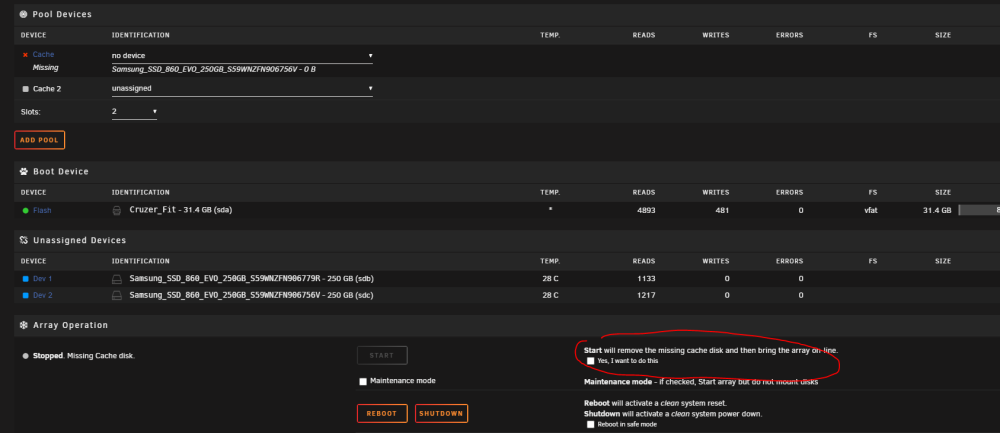Screen dimensions: 1000x433
Task: Open the Cache 2 'unassigned' dropdown
Action: (242, 89)
